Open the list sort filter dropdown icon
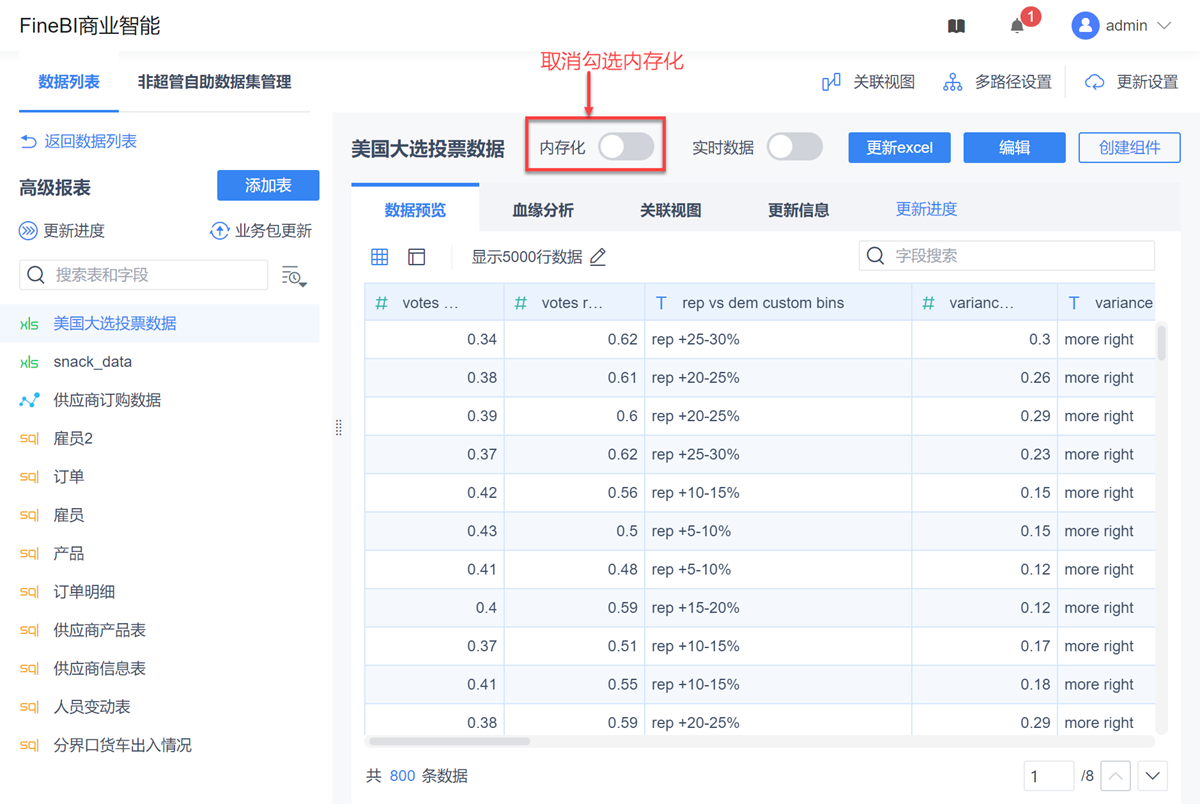 point(294,276)
